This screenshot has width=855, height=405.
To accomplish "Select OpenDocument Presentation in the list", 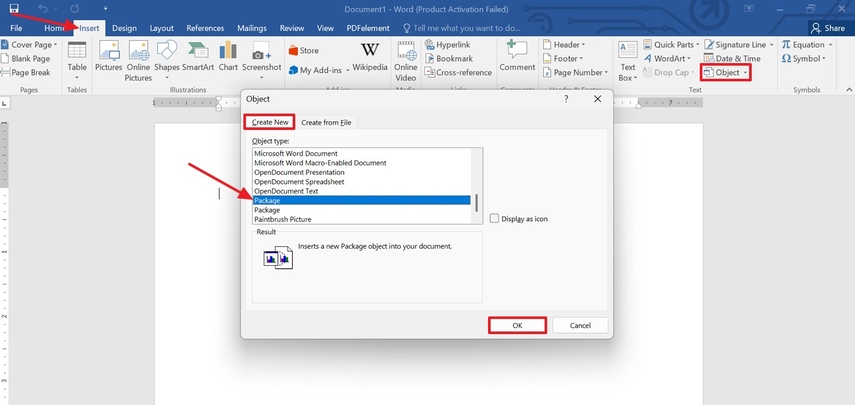I will pos(362,172).
